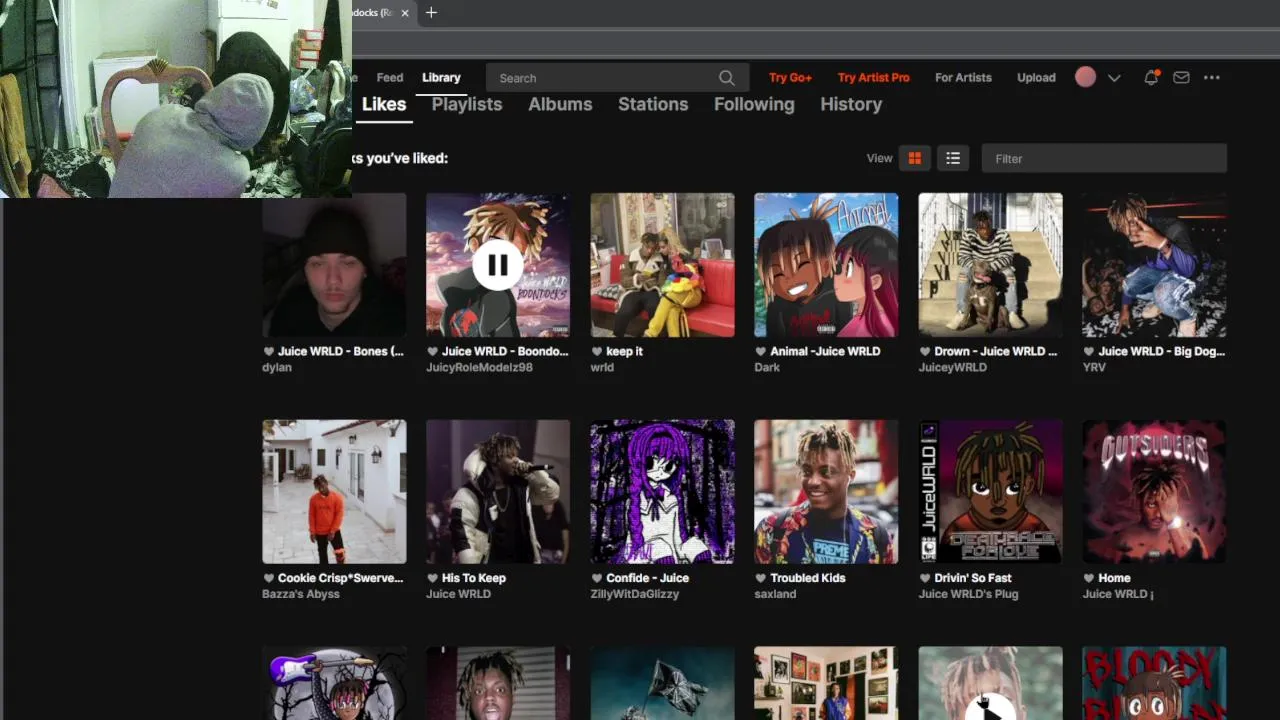This screenshot has height=720, width=1280.
Task: Open uploader YRV profile
Action: tap(1094, 367)
